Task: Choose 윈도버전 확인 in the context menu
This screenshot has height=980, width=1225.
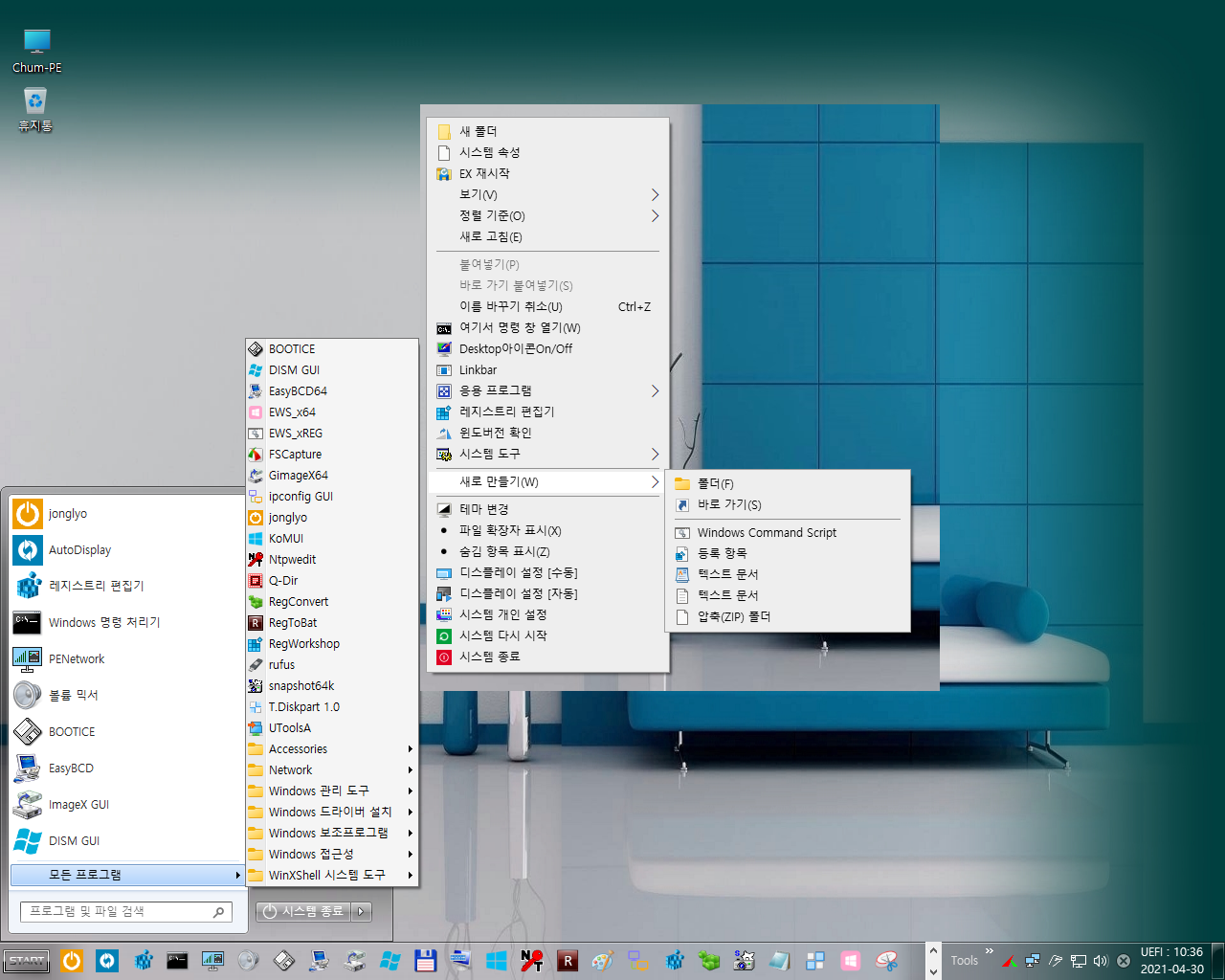Action: [x=548, y=434]
